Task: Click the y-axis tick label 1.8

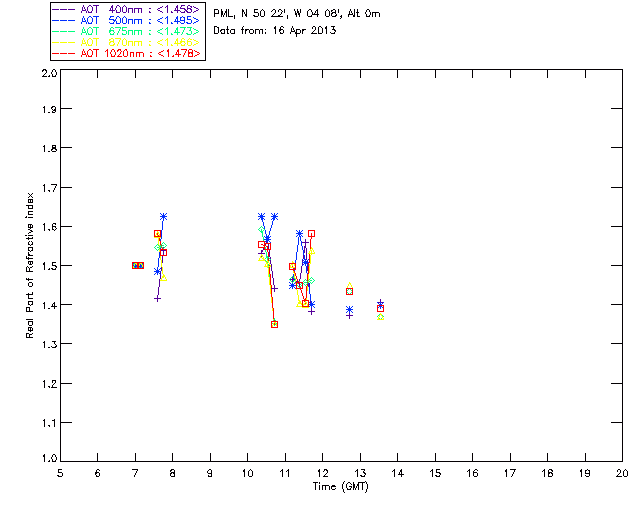Action: click(49, 148)
